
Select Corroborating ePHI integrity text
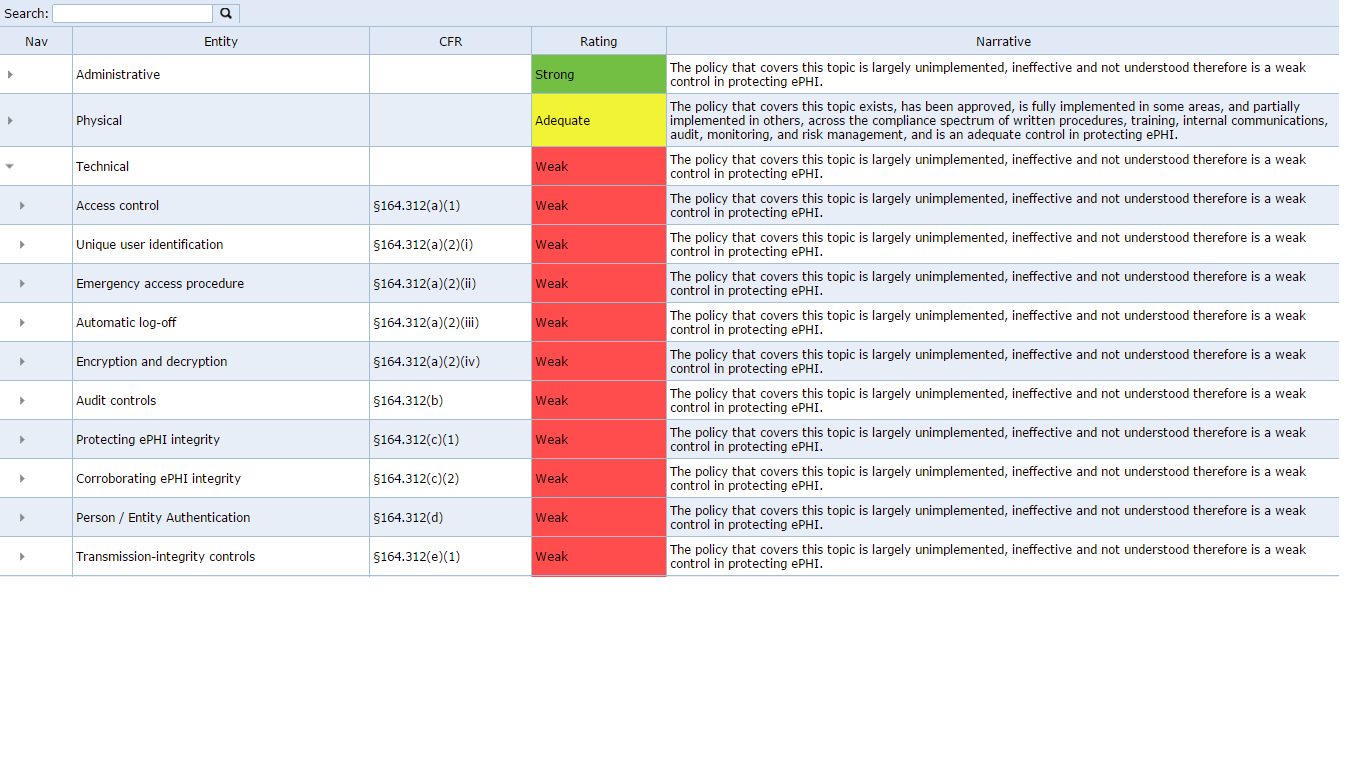coord(159,479)
